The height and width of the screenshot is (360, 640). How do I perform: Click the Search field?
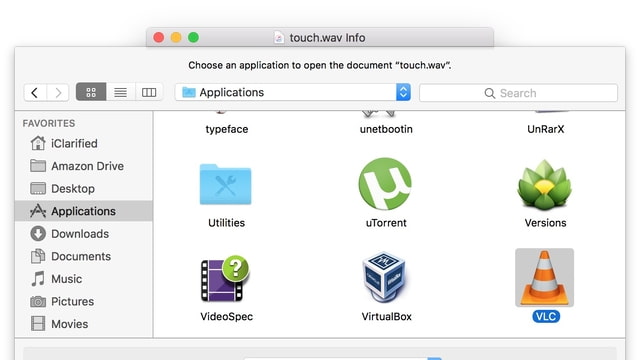click(x=518, y=93)
